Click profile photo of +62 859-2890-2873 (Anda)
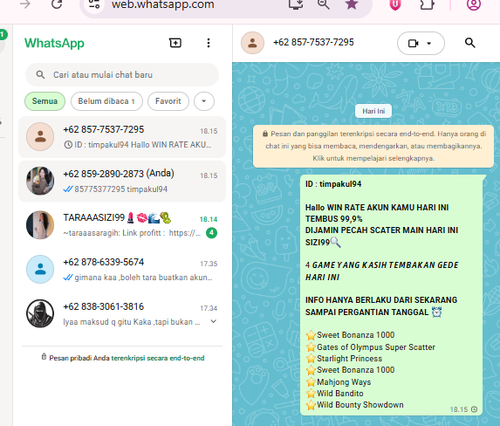 pos(40,181)
